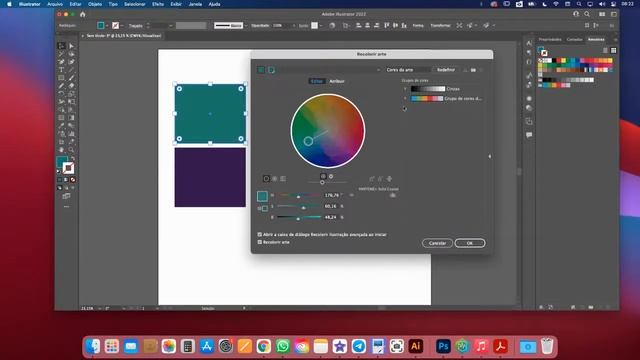Click the Cancelar button
This screenshot has width=640, height=360.
click(x=437, y=243)
